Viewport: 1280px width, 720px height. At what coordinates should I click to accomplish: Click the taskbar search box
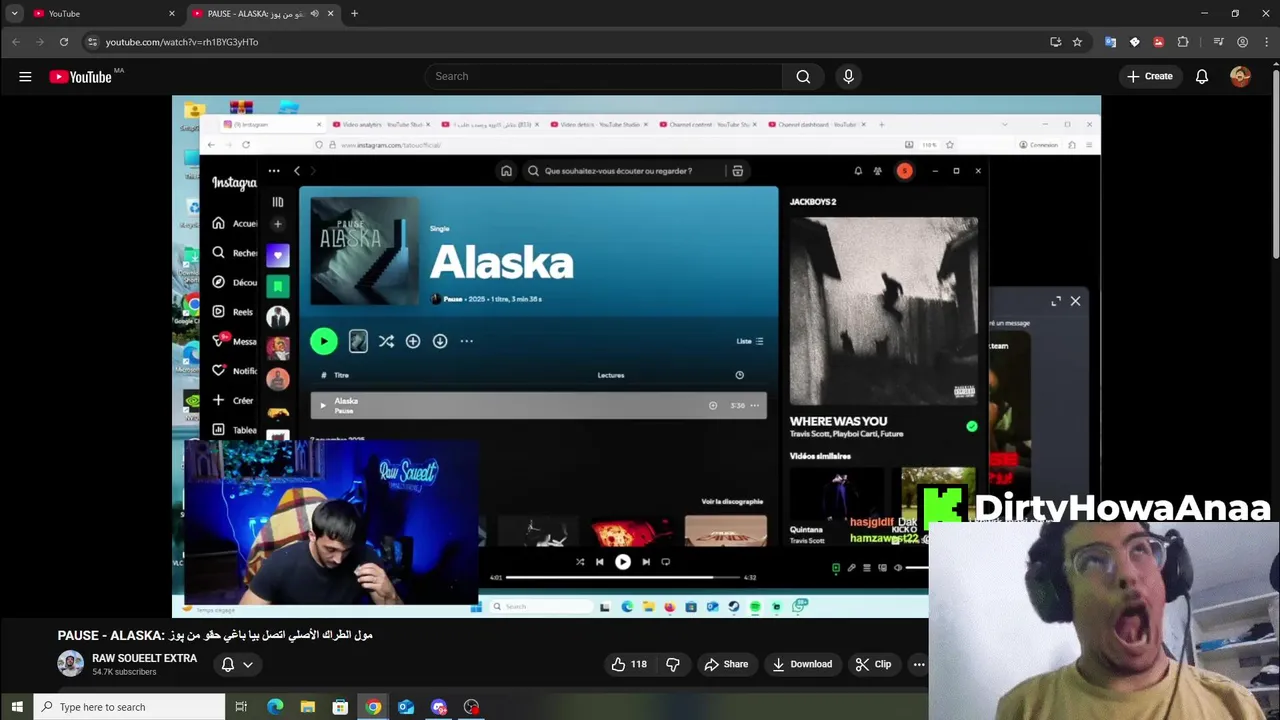[x=130, y=707]
